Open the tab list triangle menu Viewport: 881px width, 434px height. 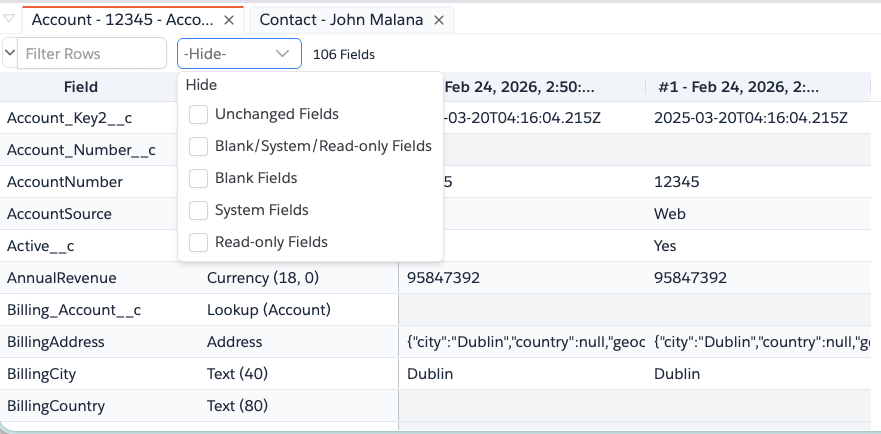click(x=9, y=19)
